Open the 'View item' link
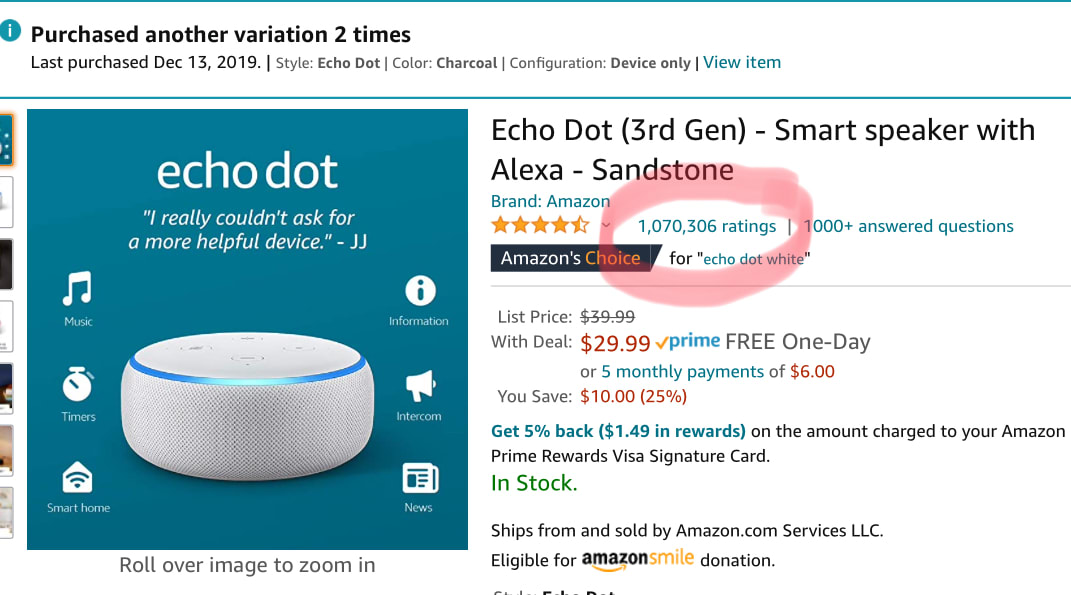This screenshot has height=595, width=1071. pos(742,62)
